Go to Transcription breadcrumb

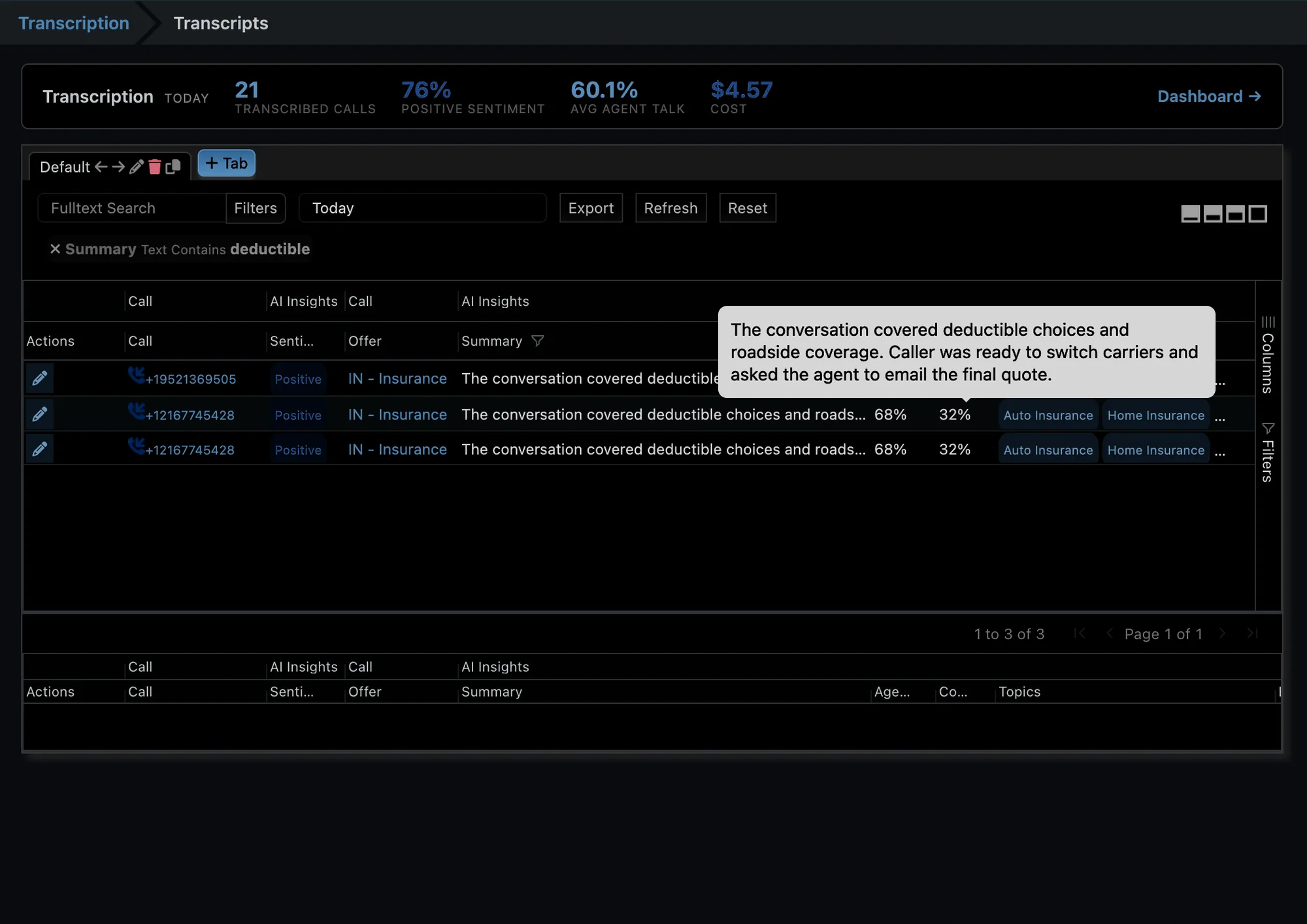[x=74, y=23]
